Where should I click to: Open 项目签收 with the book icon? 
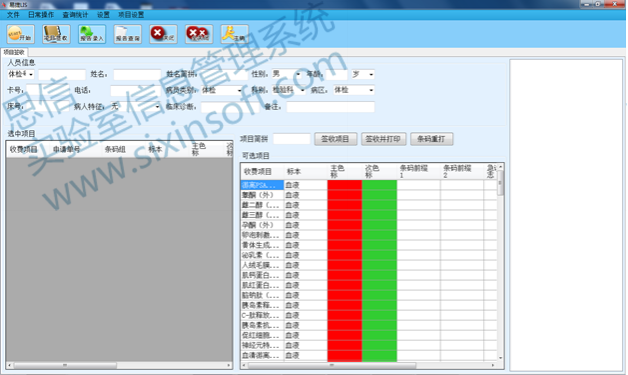(x=56, y=34)
